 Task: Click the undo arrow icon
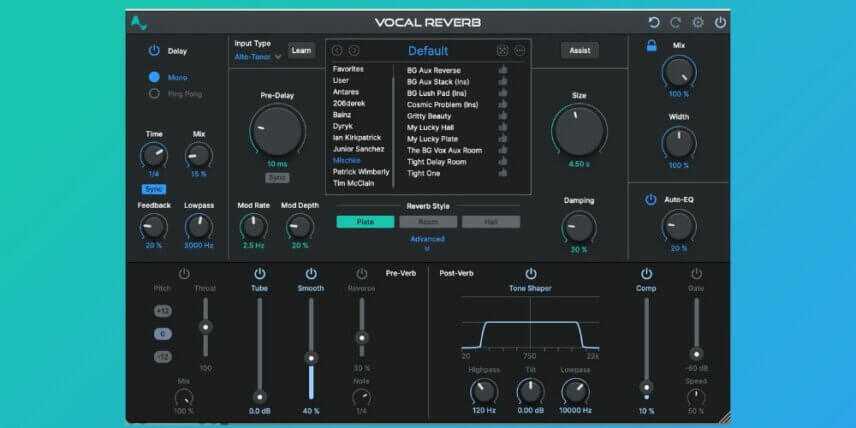click(x=653, y=22)
